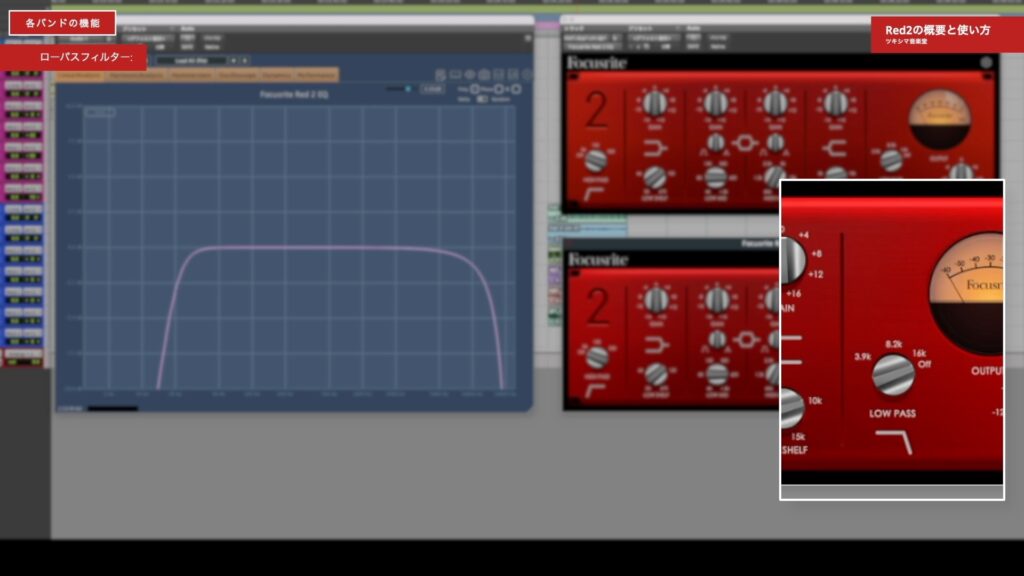Click the SHELF frequency knob in the inset
The image size is (1024, 576).
[x=792, y=408]
